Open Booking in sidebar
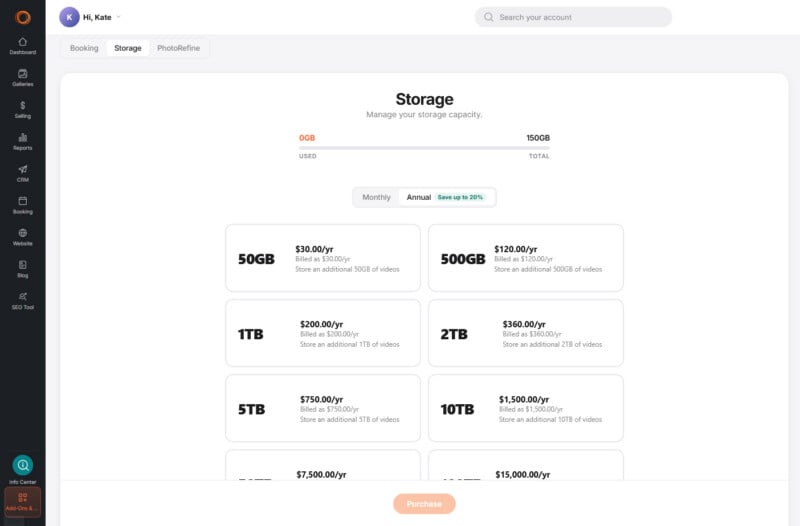This screenshot has height=526, width=800. pos(22,205)
